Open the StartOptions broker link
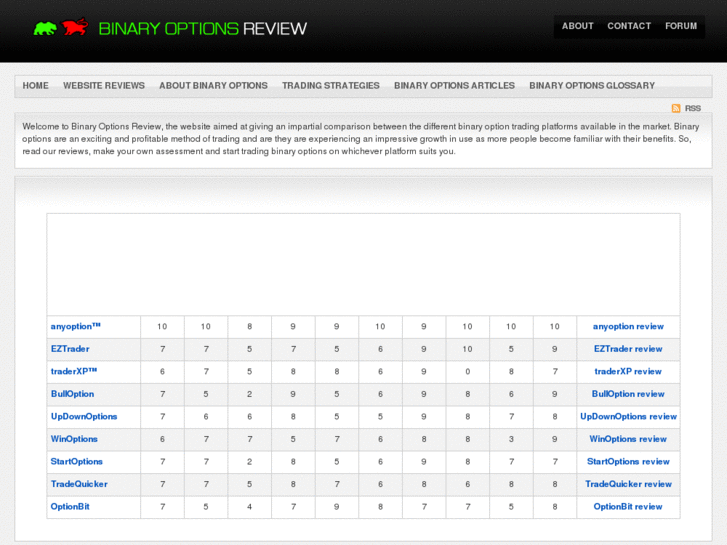 coord(77,462)
